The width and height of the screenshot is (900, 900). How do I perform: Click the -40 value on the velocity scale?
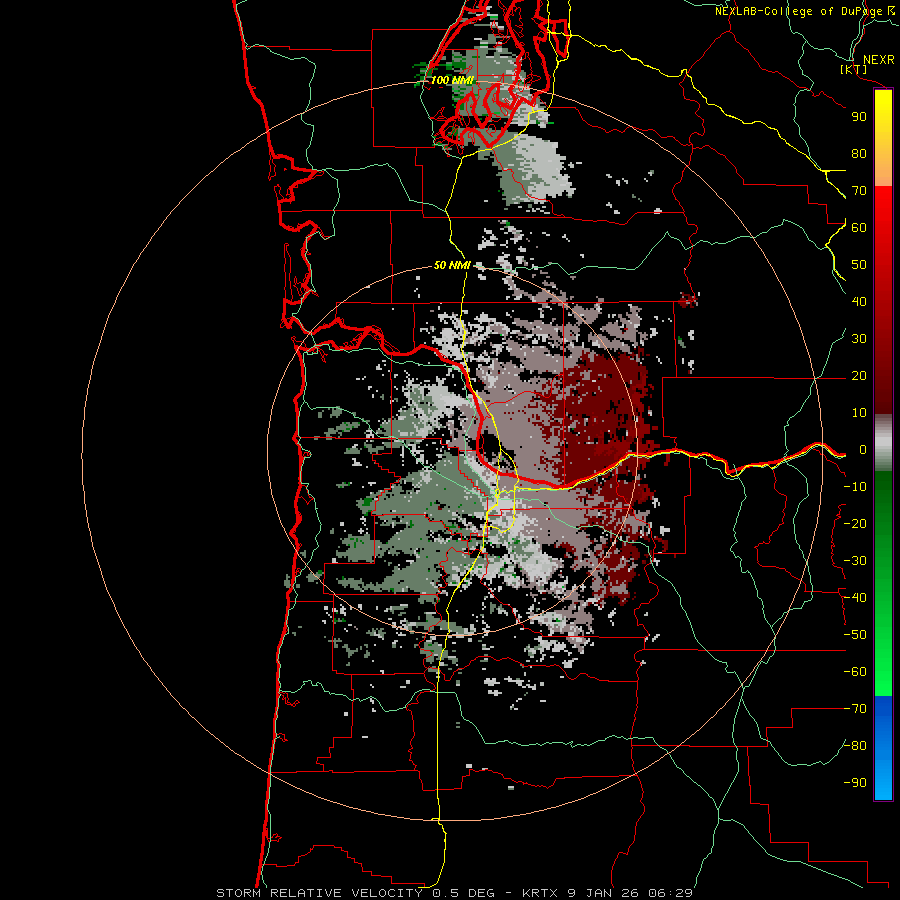(x=855, y=598)
